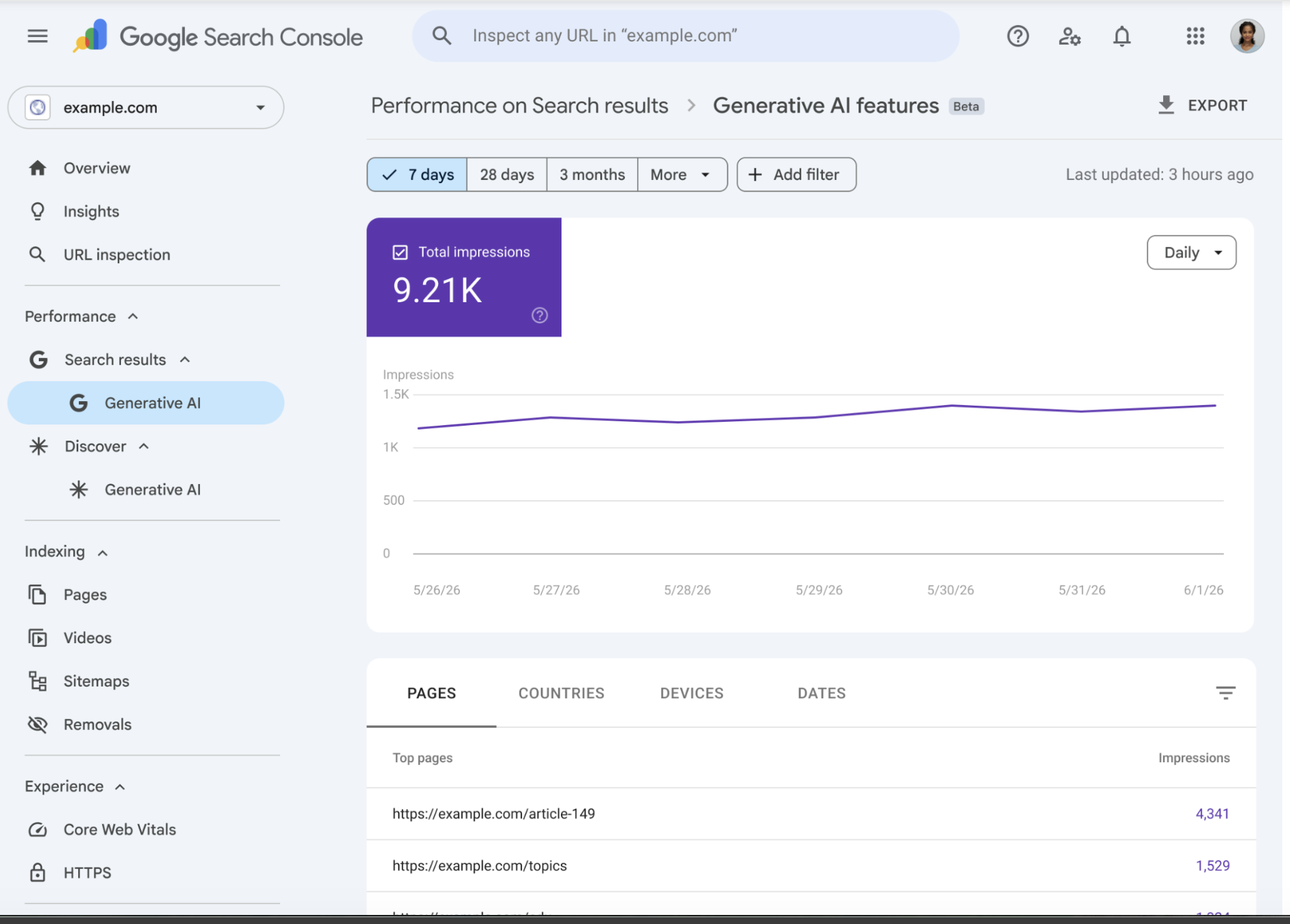Click the Sitemaps tree icon
Screen dimensions: 1290x924
point(38,681)
